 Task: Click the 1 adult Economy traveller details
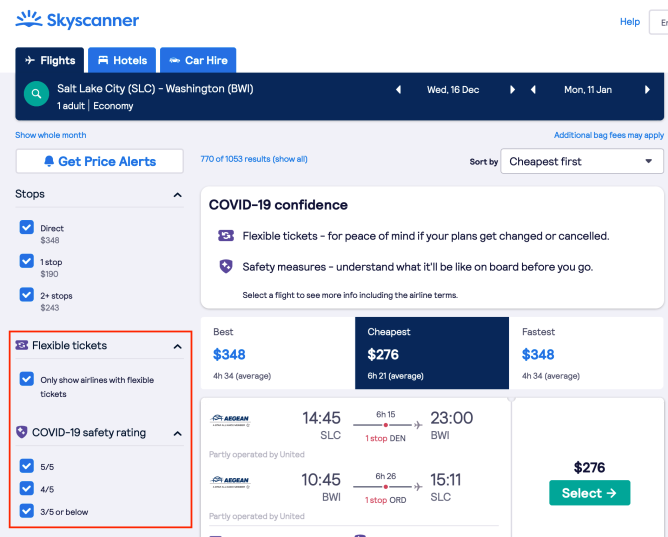point(95,106)
